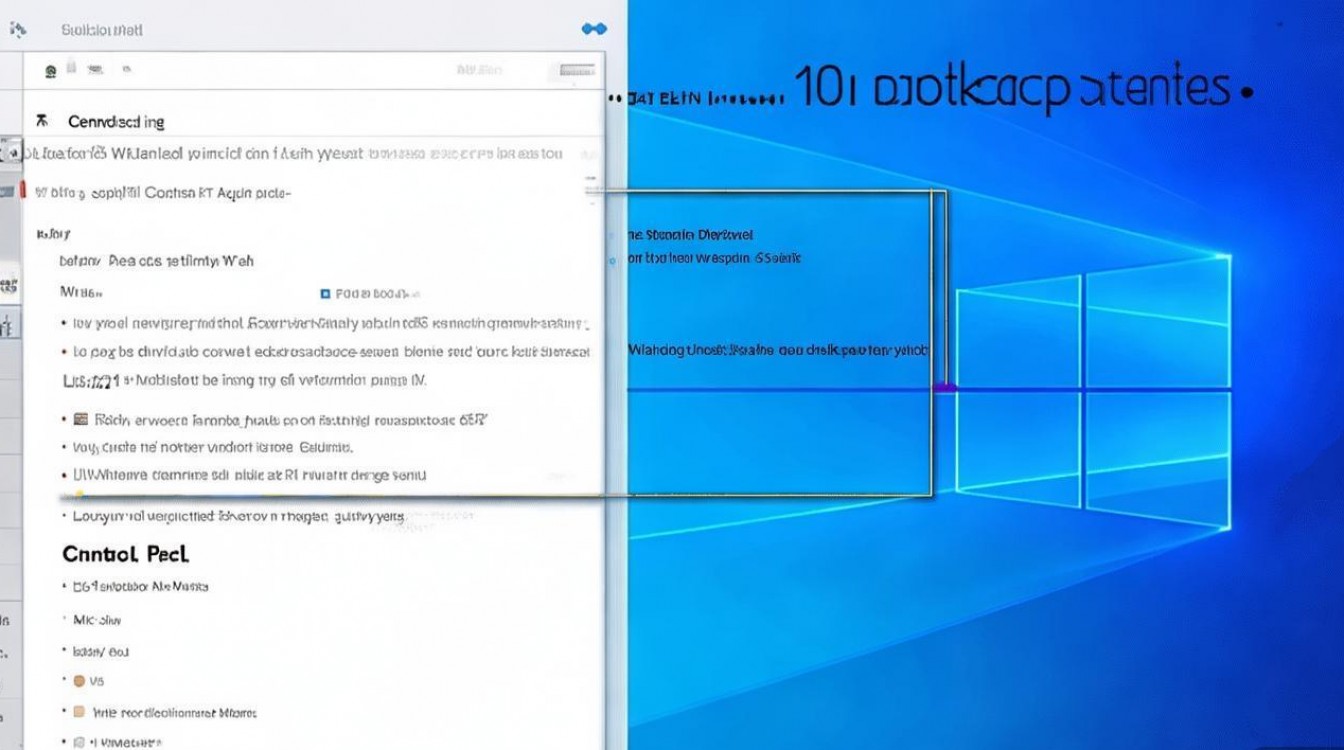Click the small dark picture icon in bullet list

81,420
